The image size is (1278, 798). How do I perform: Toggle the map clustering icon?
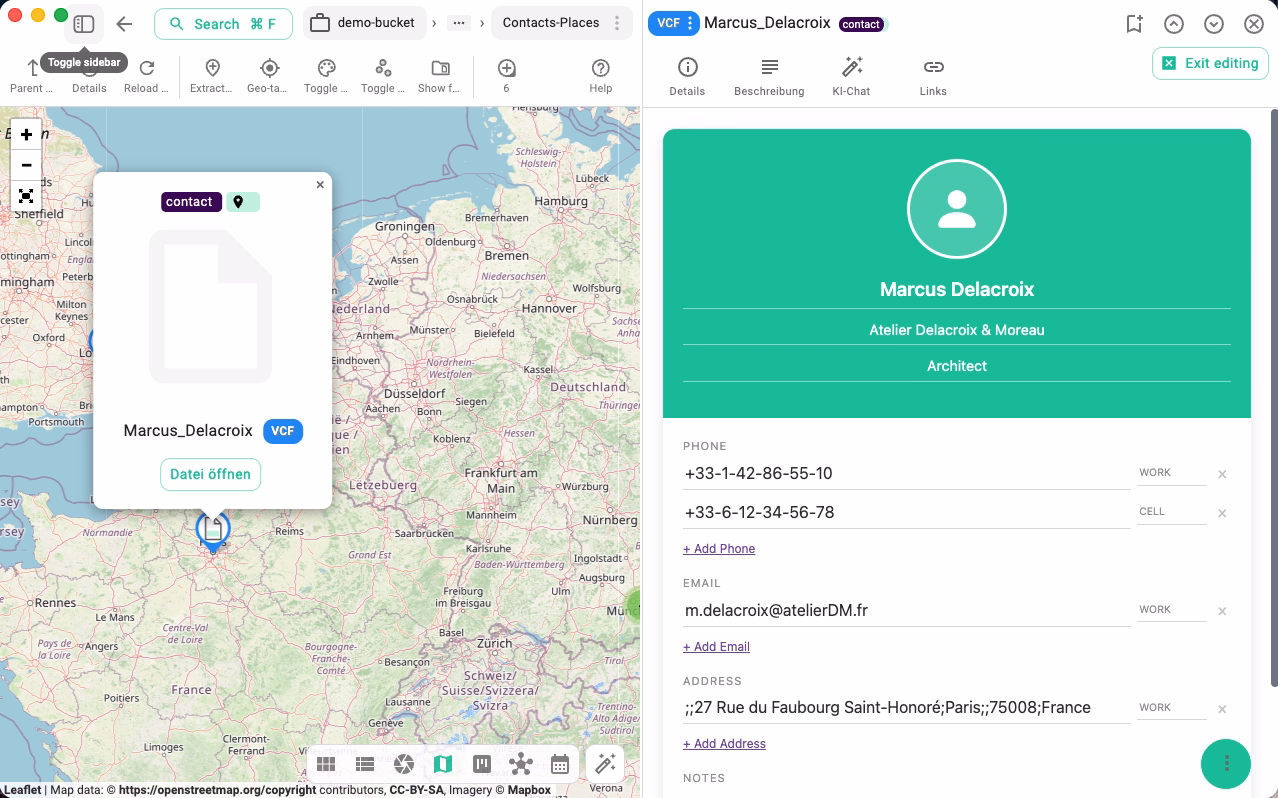[383, 68]
